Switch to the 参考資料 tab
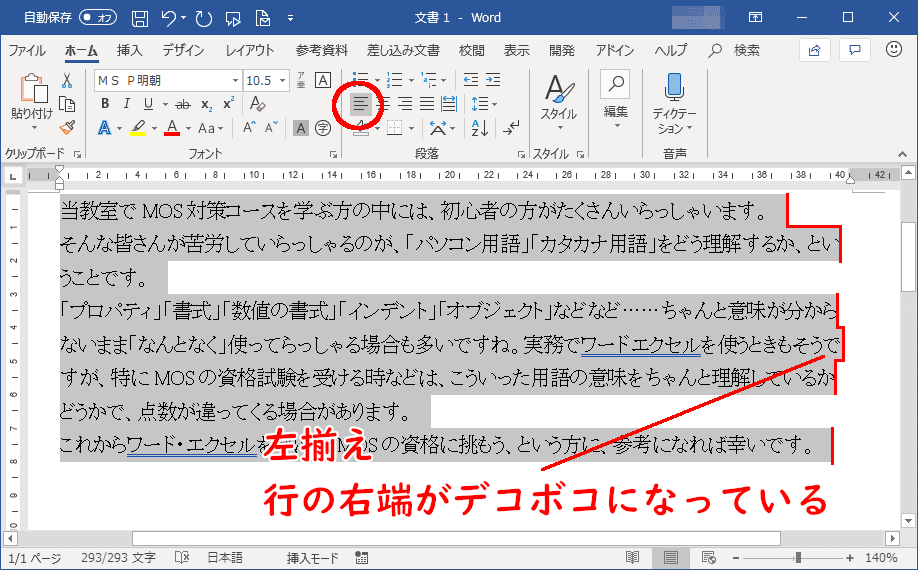This screenshot has height=570, width=918. click(321, 50)
